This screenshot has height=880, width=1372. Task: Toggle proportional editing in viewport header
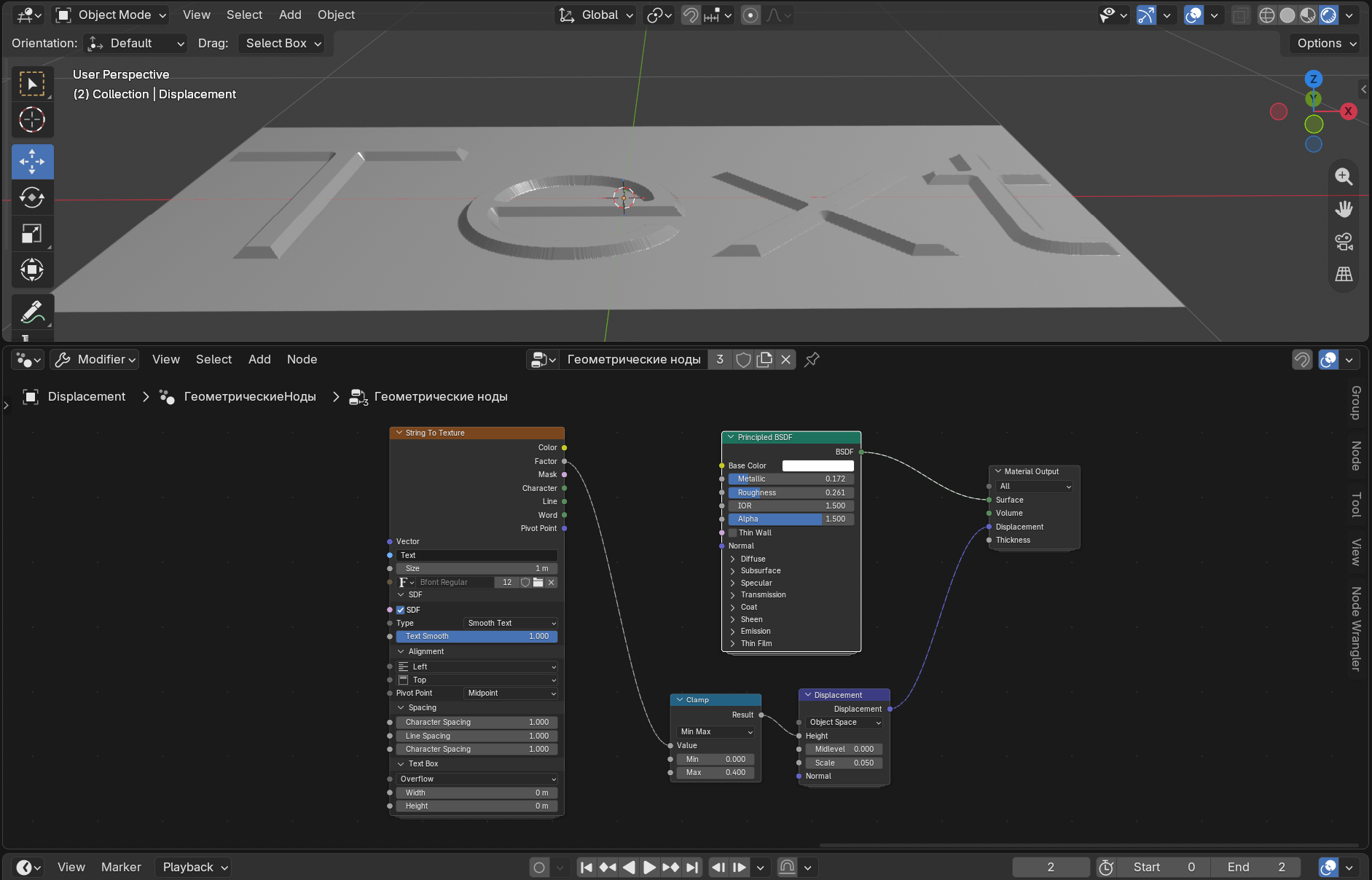click(750, 15)
